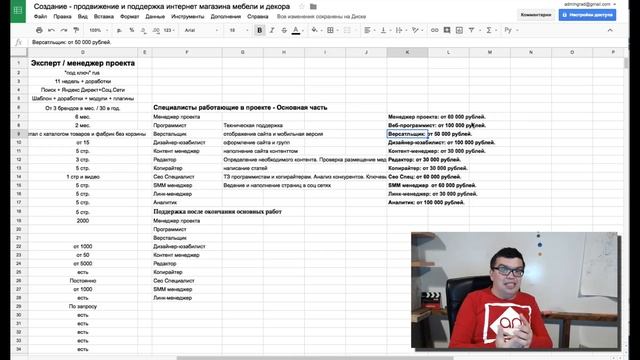Collapse the toolbar with chevron
The width and height of the screenshot is (640, 360).
click(x=610, y=30)
